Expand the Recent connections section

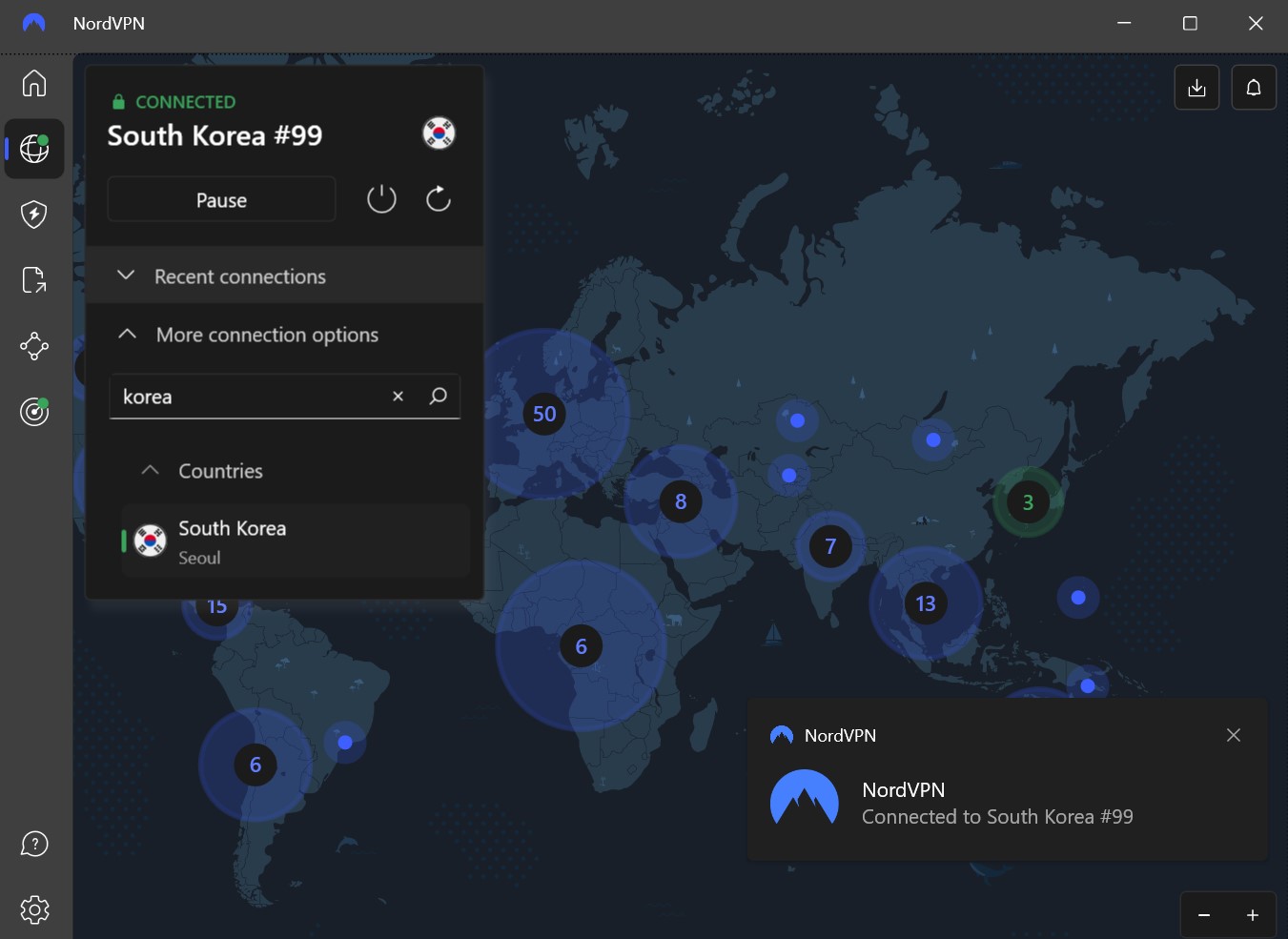click(239, 276)
